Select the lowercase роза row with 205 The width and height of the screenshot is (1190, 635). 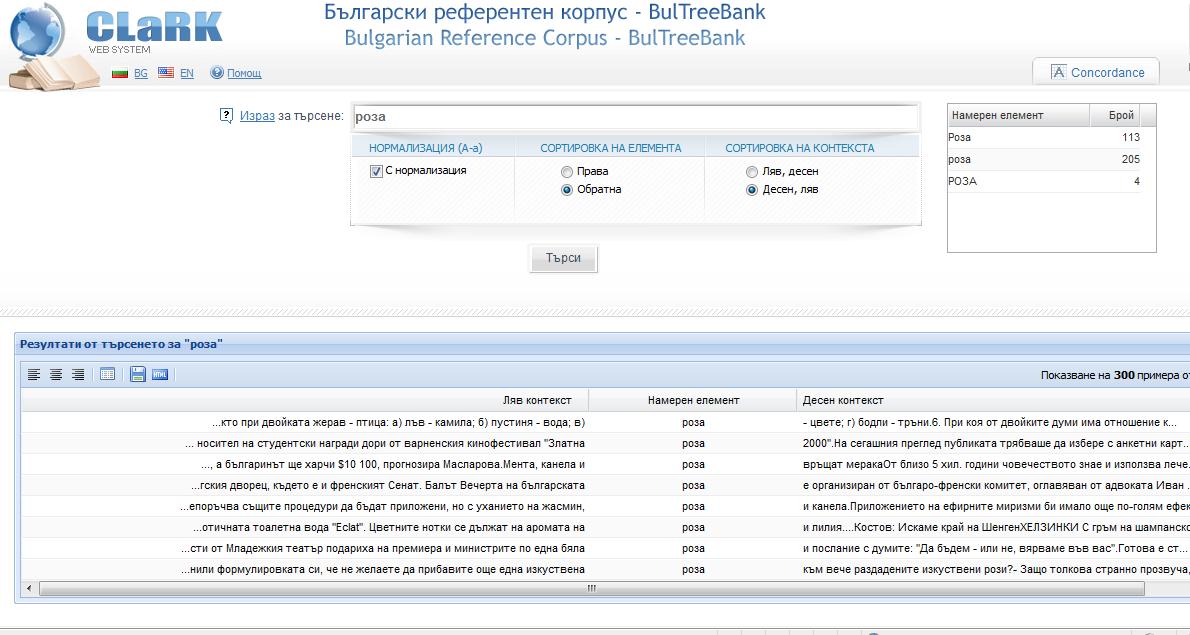1044,159
